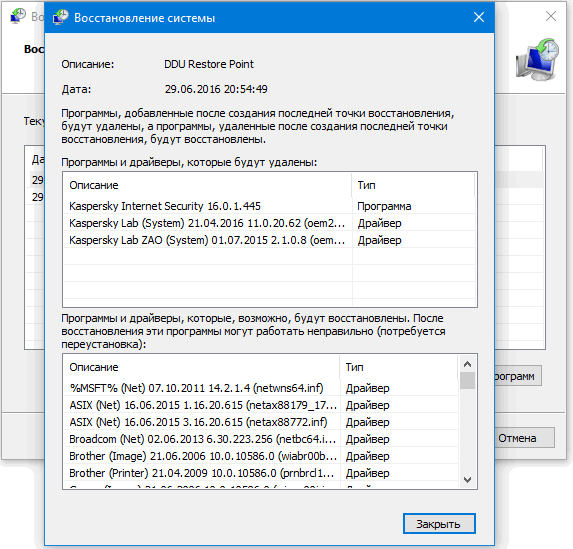Select Broadcom (Net) 02.06.2013 netbc64 row
The height and width of the screenshot is (549, 573).
click(x=261, y=439)
